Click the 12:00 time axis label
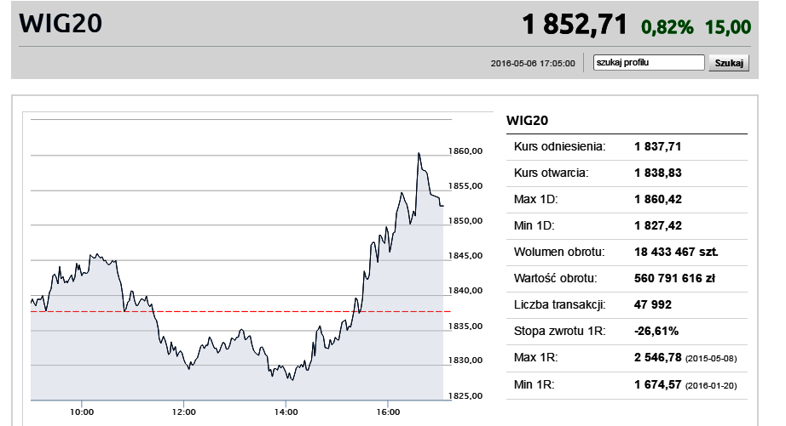This screenshot has width=786, height=426. pos(183,412)
